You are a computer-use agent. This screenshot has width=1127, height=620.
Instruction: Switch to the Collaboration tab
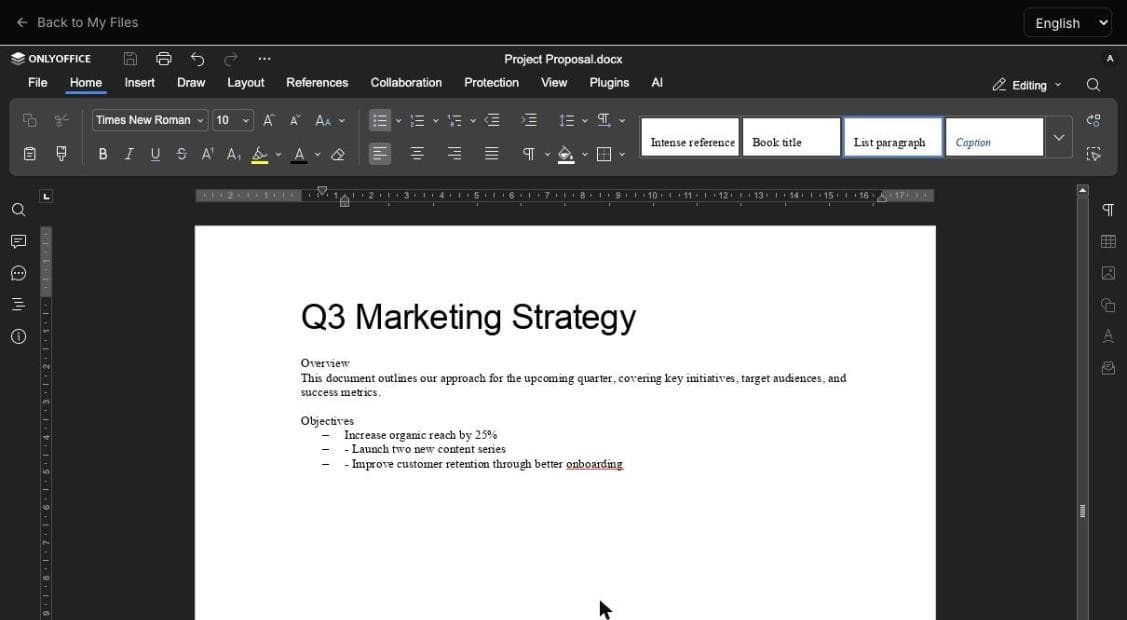coord(406,83)
